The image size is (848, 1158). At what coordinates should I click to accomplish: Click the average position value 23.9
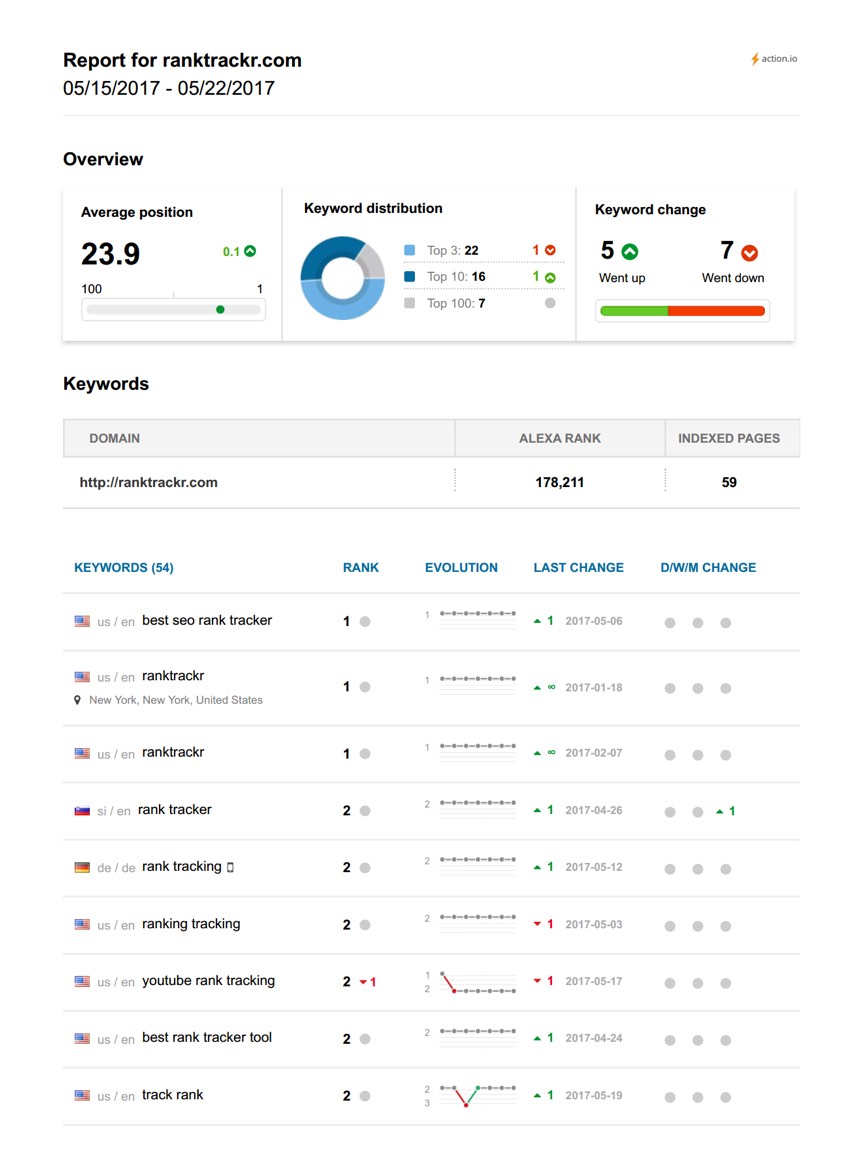point(111,254)
